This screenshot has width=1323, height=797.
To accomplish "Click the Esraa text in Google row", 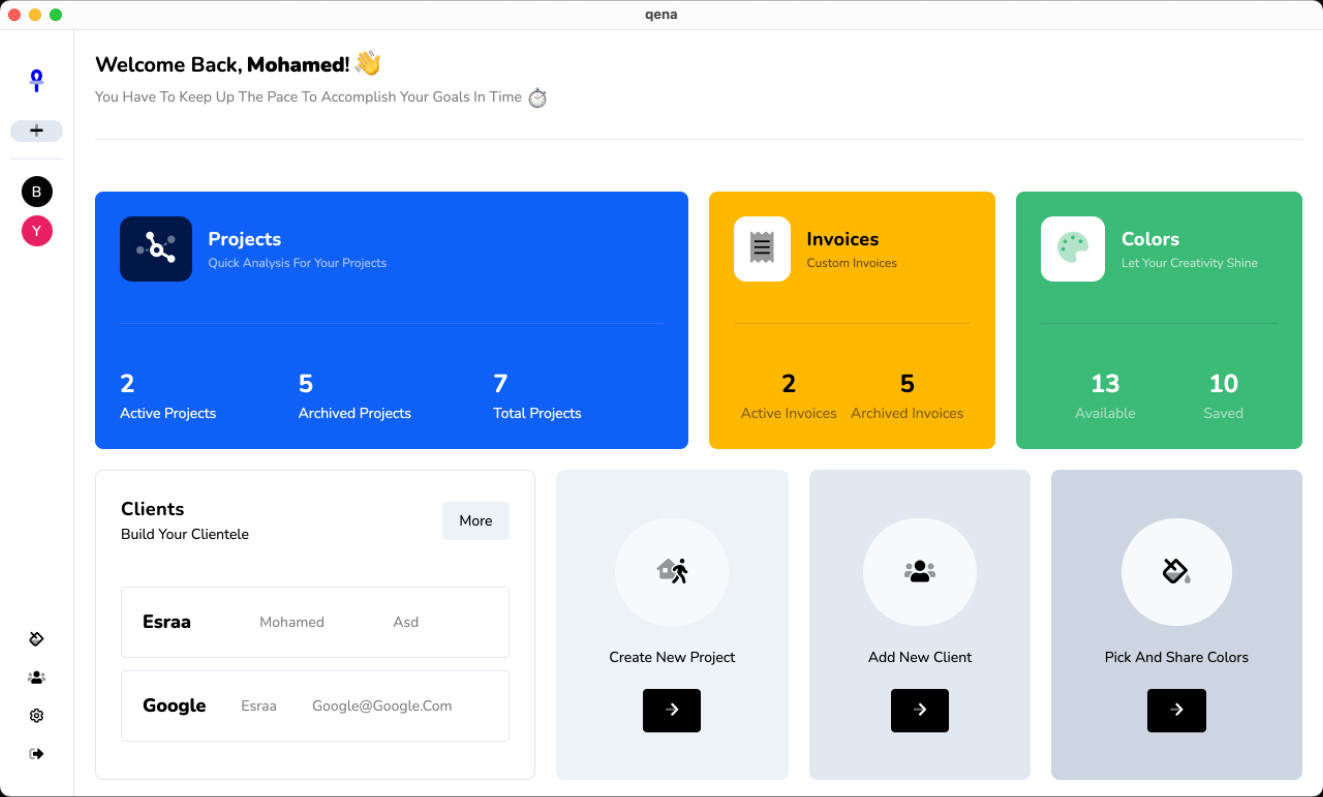I will click(x=259, y=706).
